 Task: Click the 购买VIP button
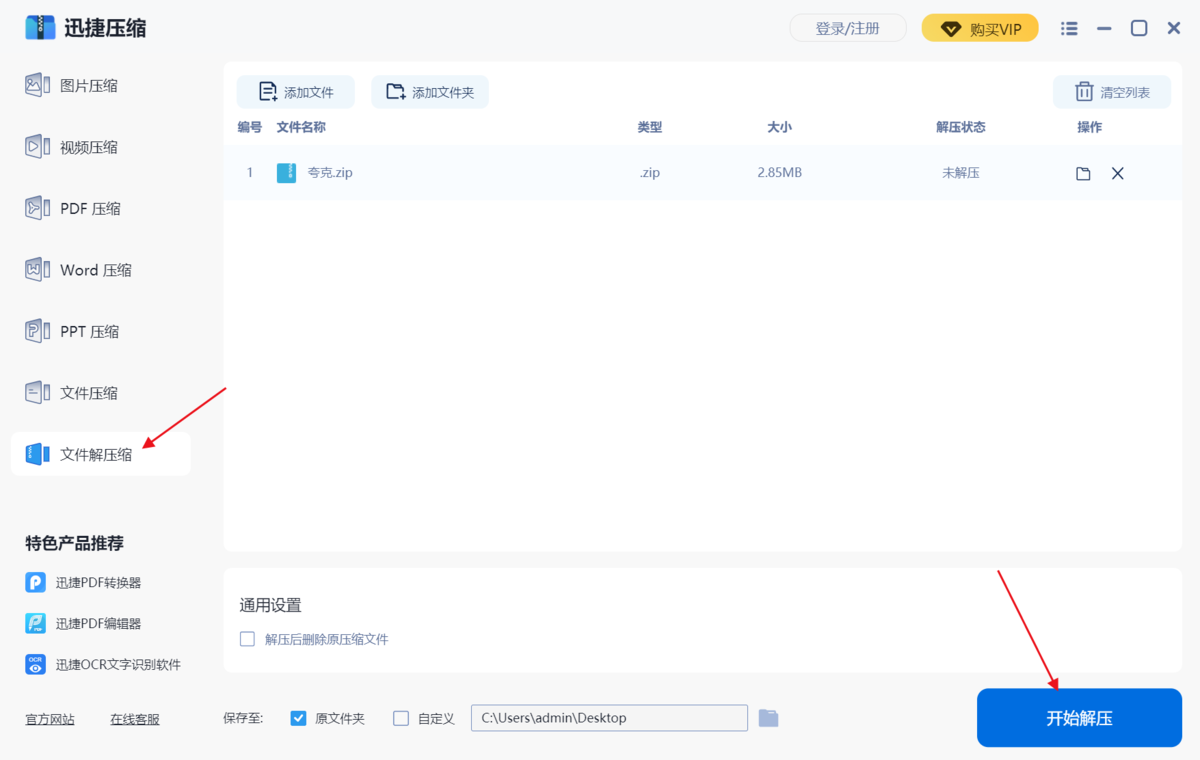point(980,28)
